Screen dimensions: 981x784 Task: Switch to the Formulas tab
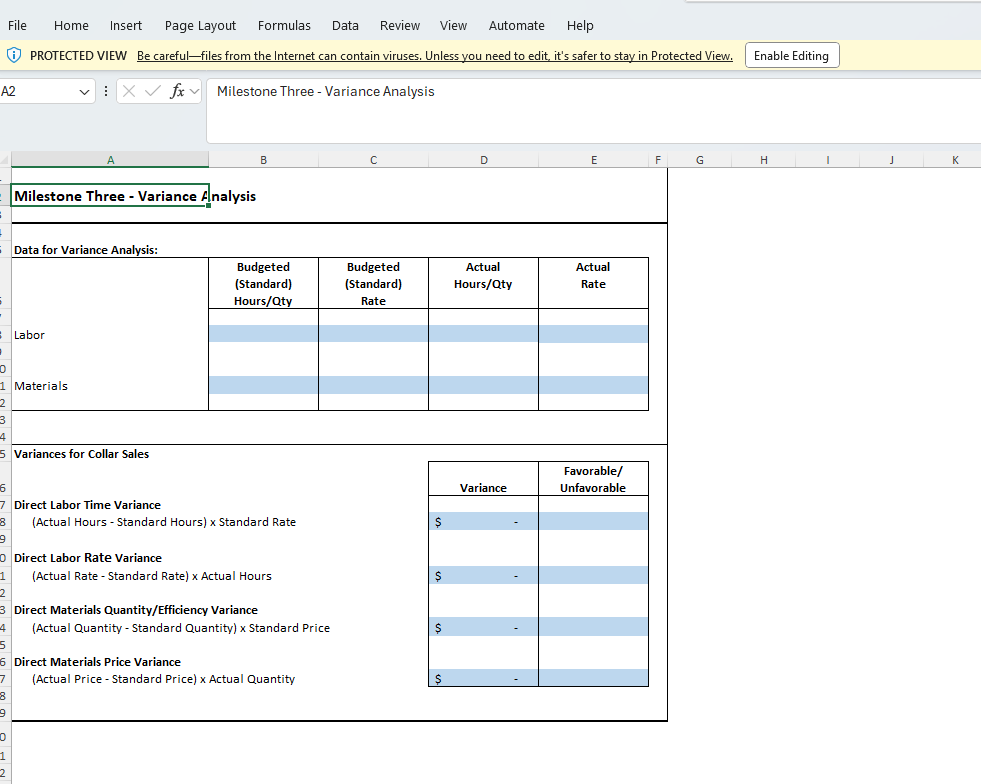[284, 25]
